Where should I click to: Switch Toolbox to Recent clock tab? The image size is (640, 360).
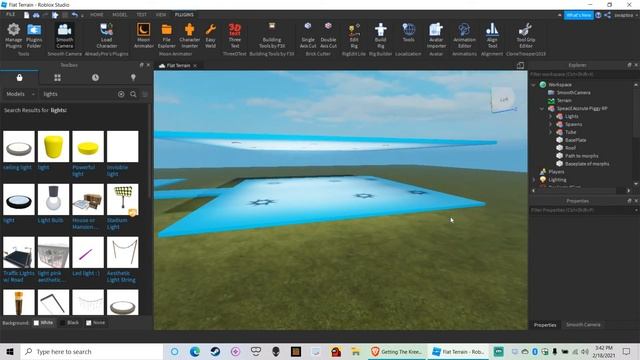[95, 78]
